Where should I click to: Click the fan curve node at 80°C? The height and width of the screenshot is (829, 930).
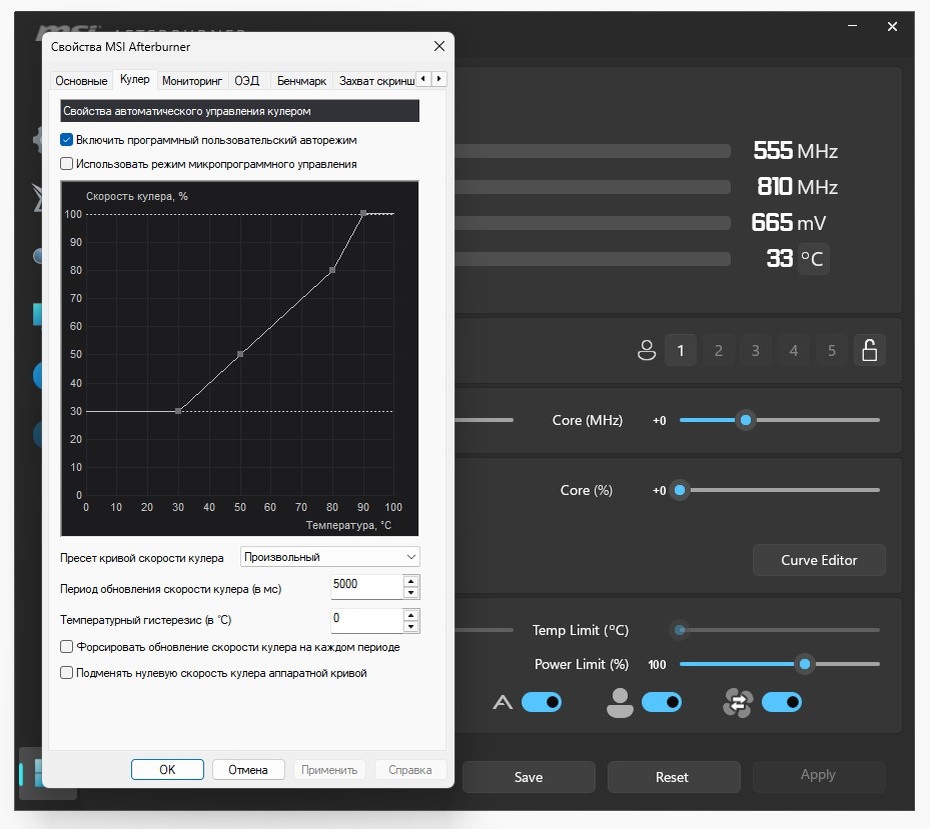[x=332, y=270]
